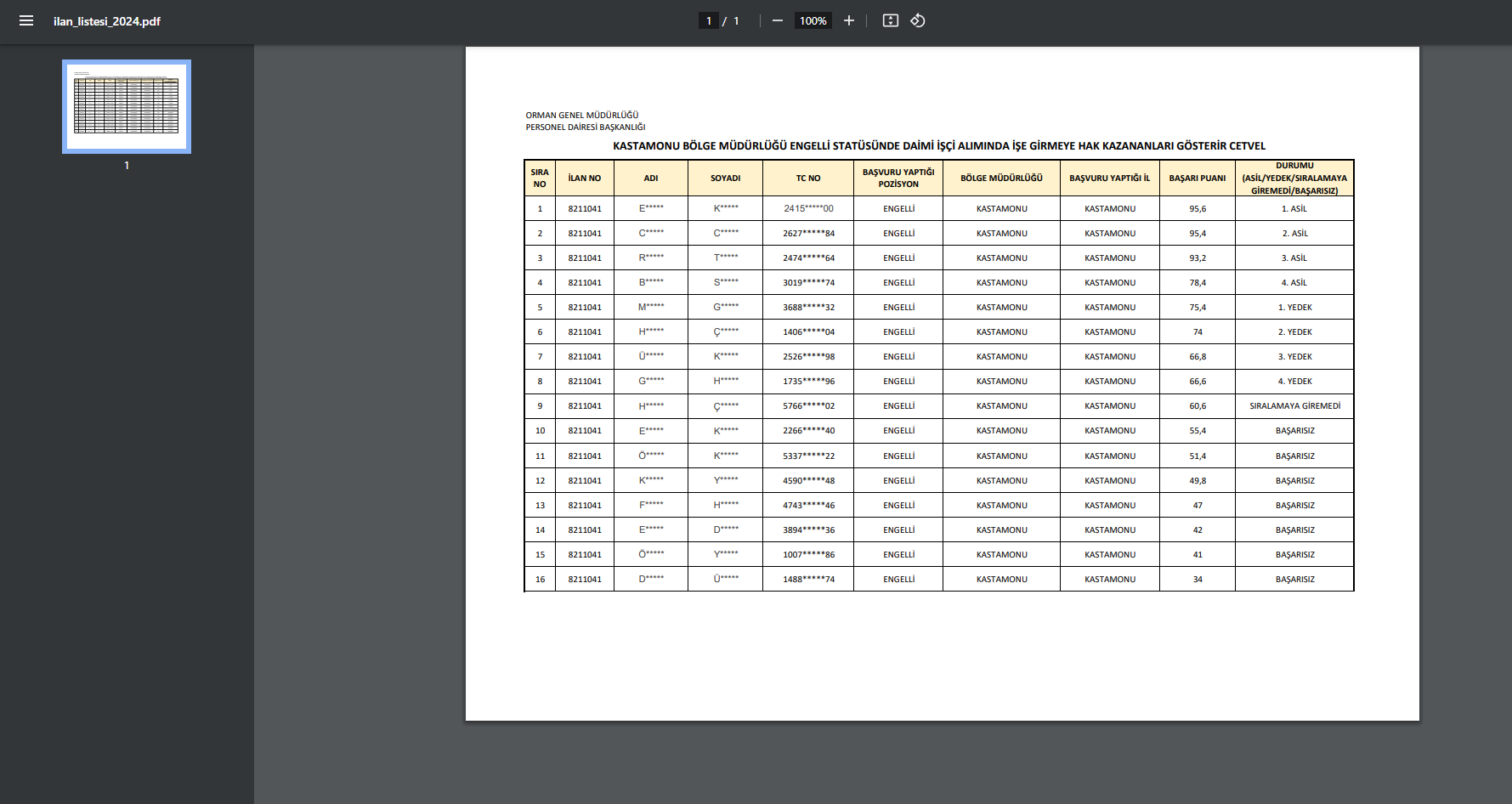1512x804 pixels.
Task: Click TC number 2627*****84
Action: (x=808, y=233)
